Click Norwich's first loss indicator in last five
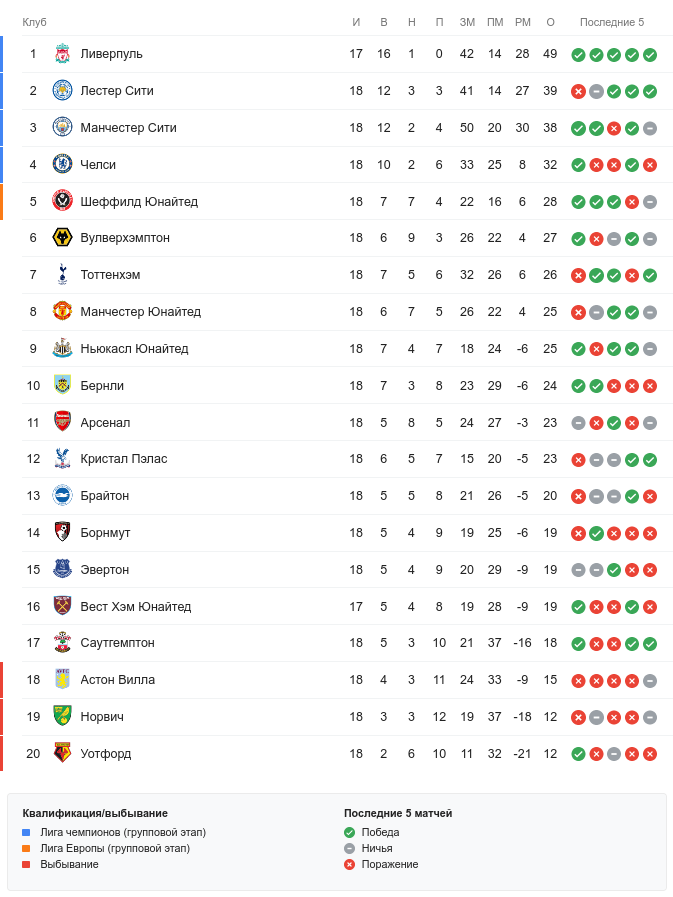 click(578, 717)
